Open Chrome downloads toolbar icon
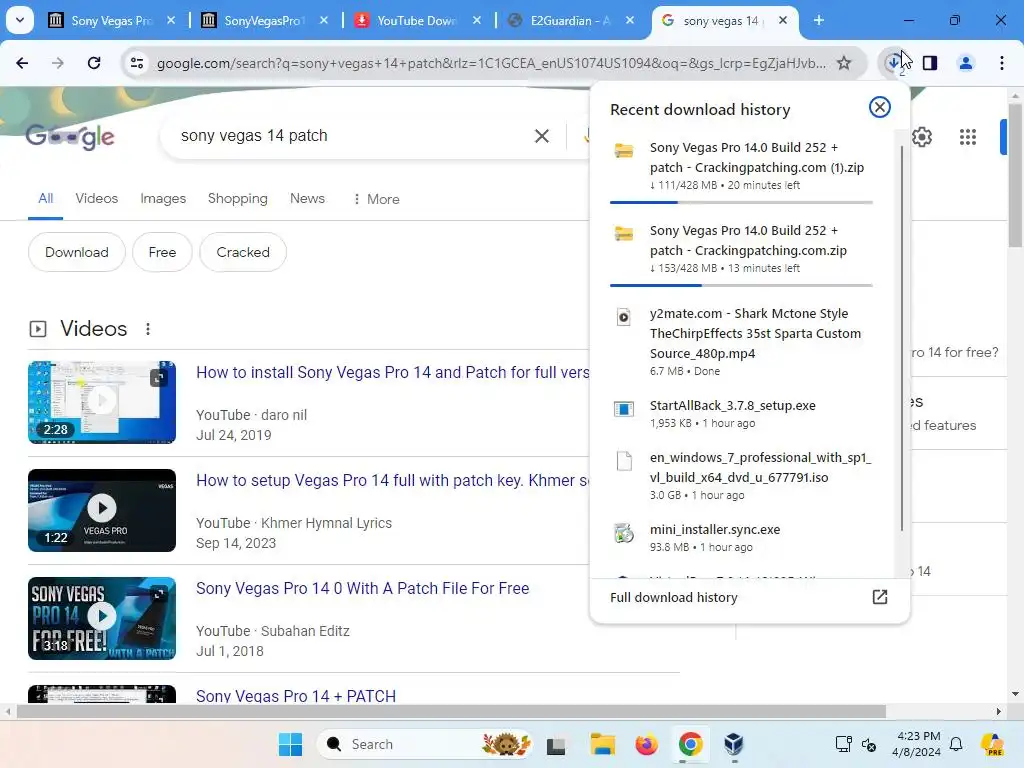1024x768 pixels. click(x=893, y=63)
